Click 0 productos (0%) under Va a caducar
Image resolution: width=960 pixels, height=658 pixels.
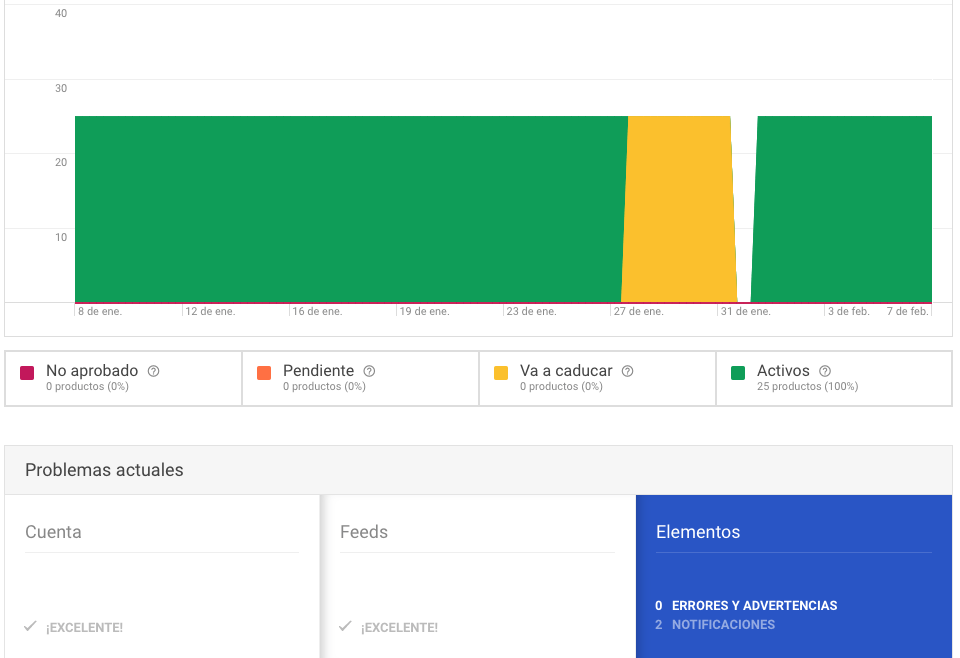[x=561, y=387]
